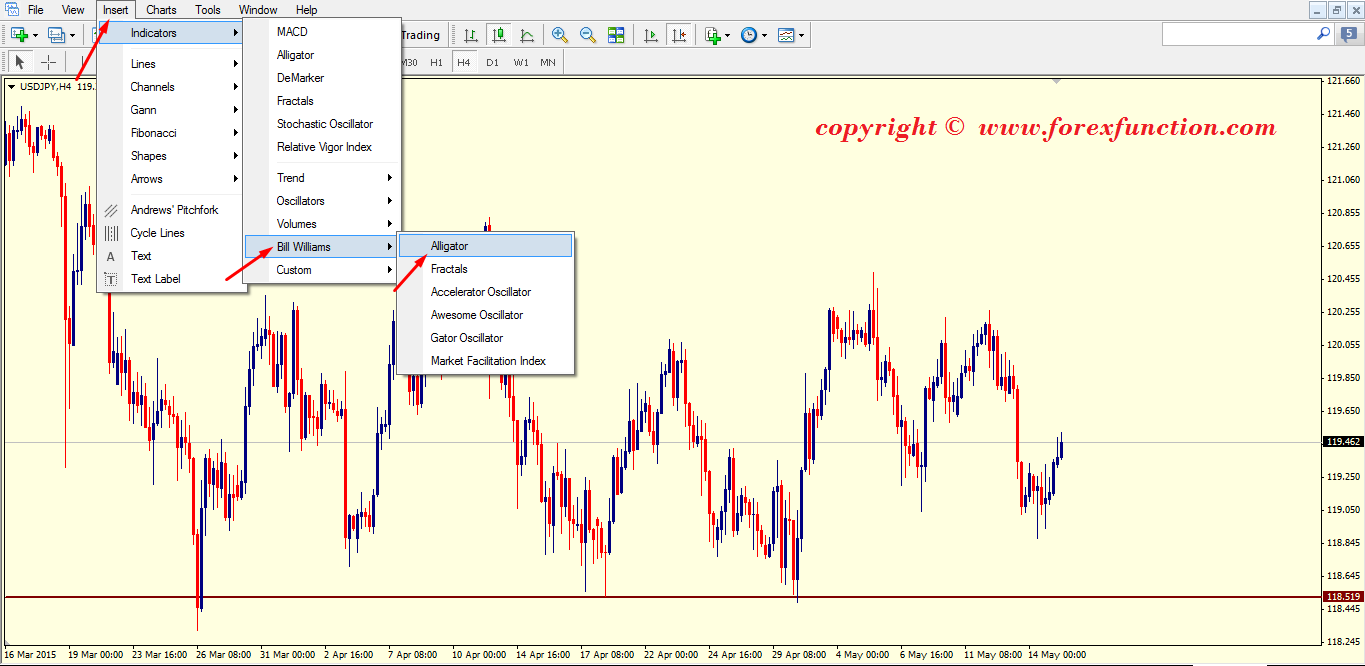Image resolution: width=1365 pixels, height=666 pixels.
Task: Insert Awesome Oscillator indicator
Action: coord(486,315)
